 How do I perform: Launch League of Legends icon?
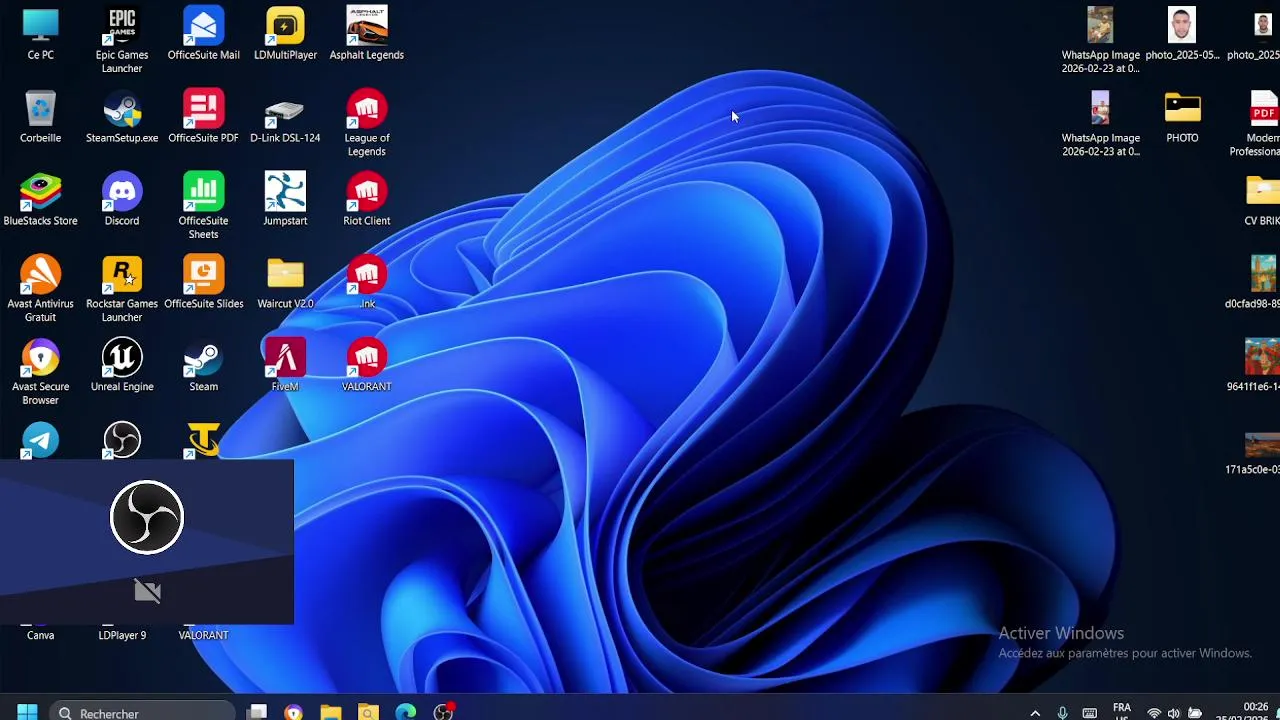click(x=366, y=124)
